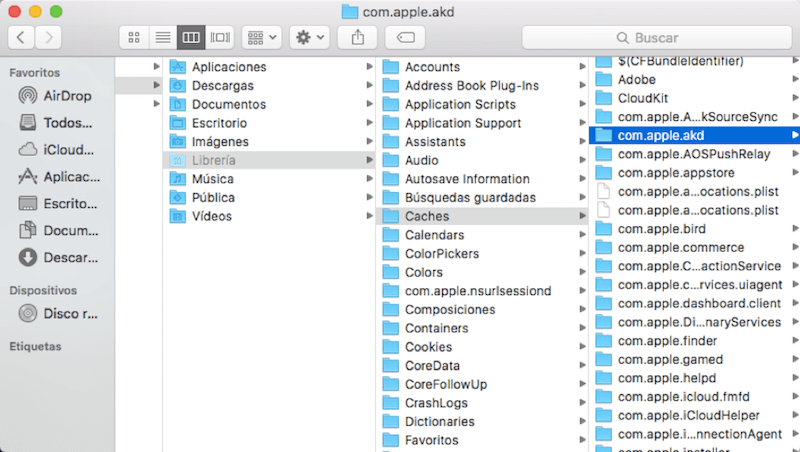Select the Autosave Information folder
Image resolution: width=800 pixels, height=452 pixels.
click(x=482, y=179)
